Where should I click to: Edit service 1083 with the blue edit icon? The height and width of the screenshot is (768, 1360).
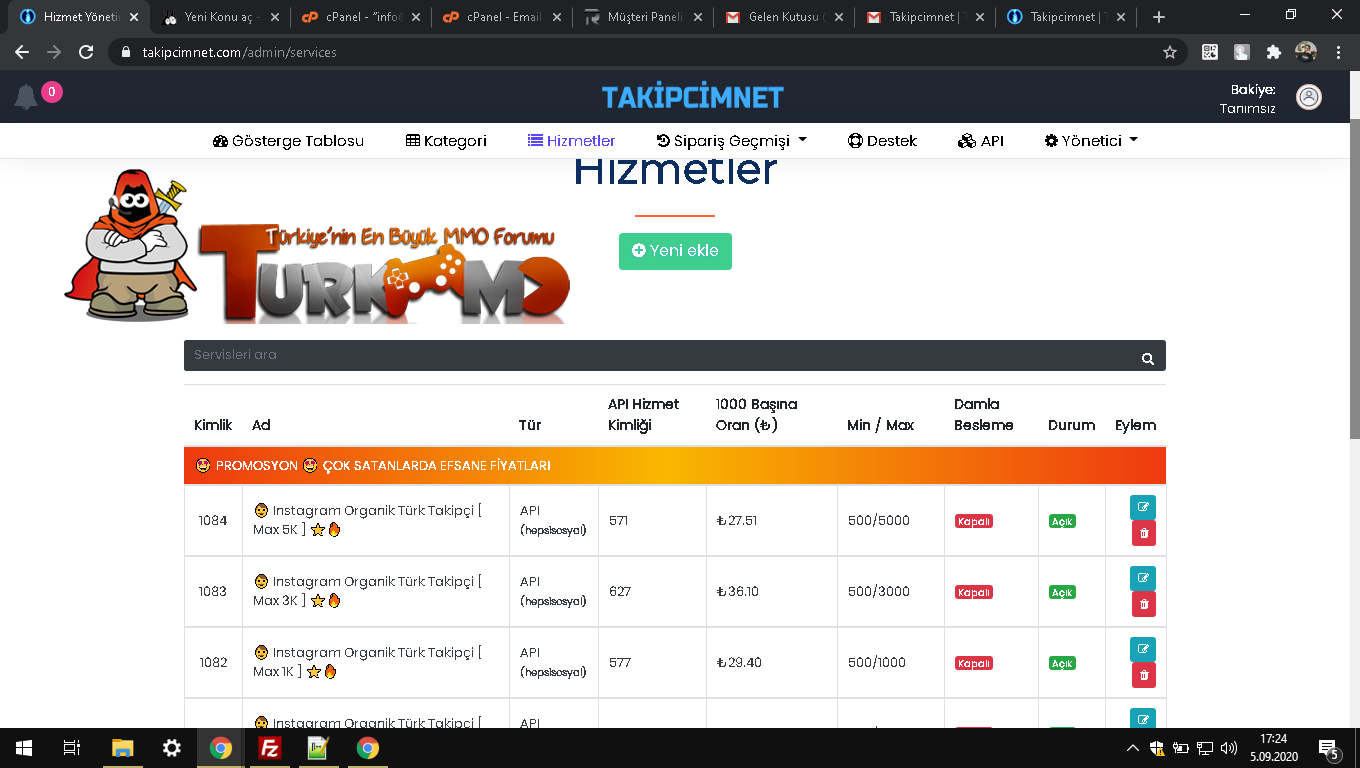(1143, 578)
